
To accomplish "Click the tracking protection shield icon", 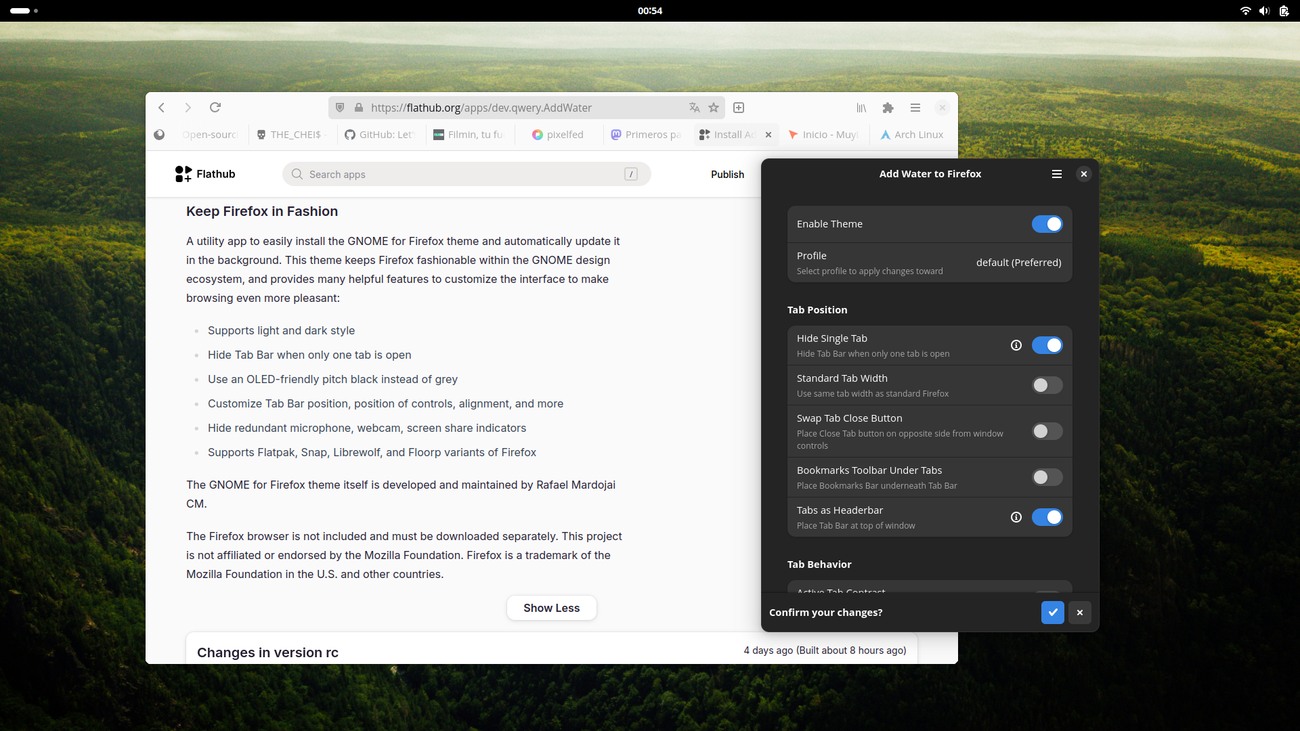I will tap(340, 108).
